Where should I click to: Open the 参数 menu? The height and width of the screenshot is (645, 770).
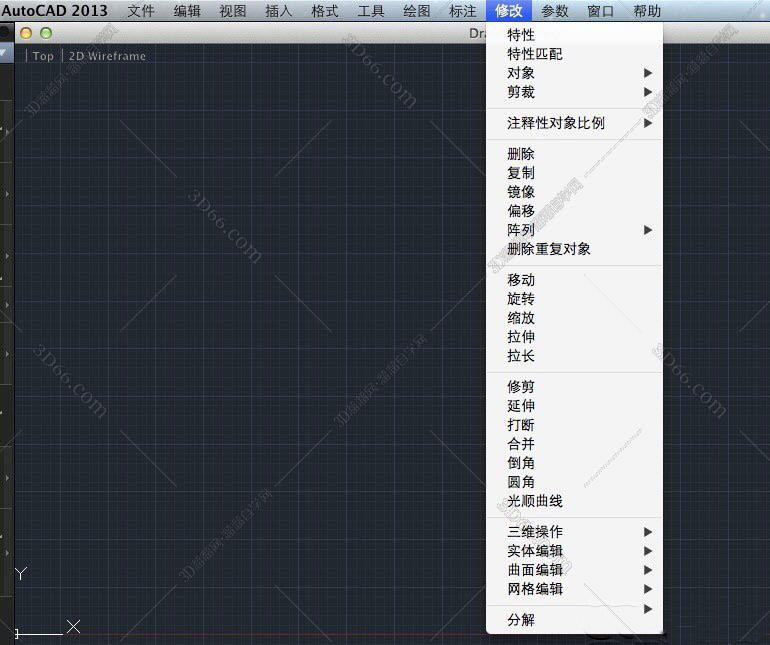[x=555, y=11]
